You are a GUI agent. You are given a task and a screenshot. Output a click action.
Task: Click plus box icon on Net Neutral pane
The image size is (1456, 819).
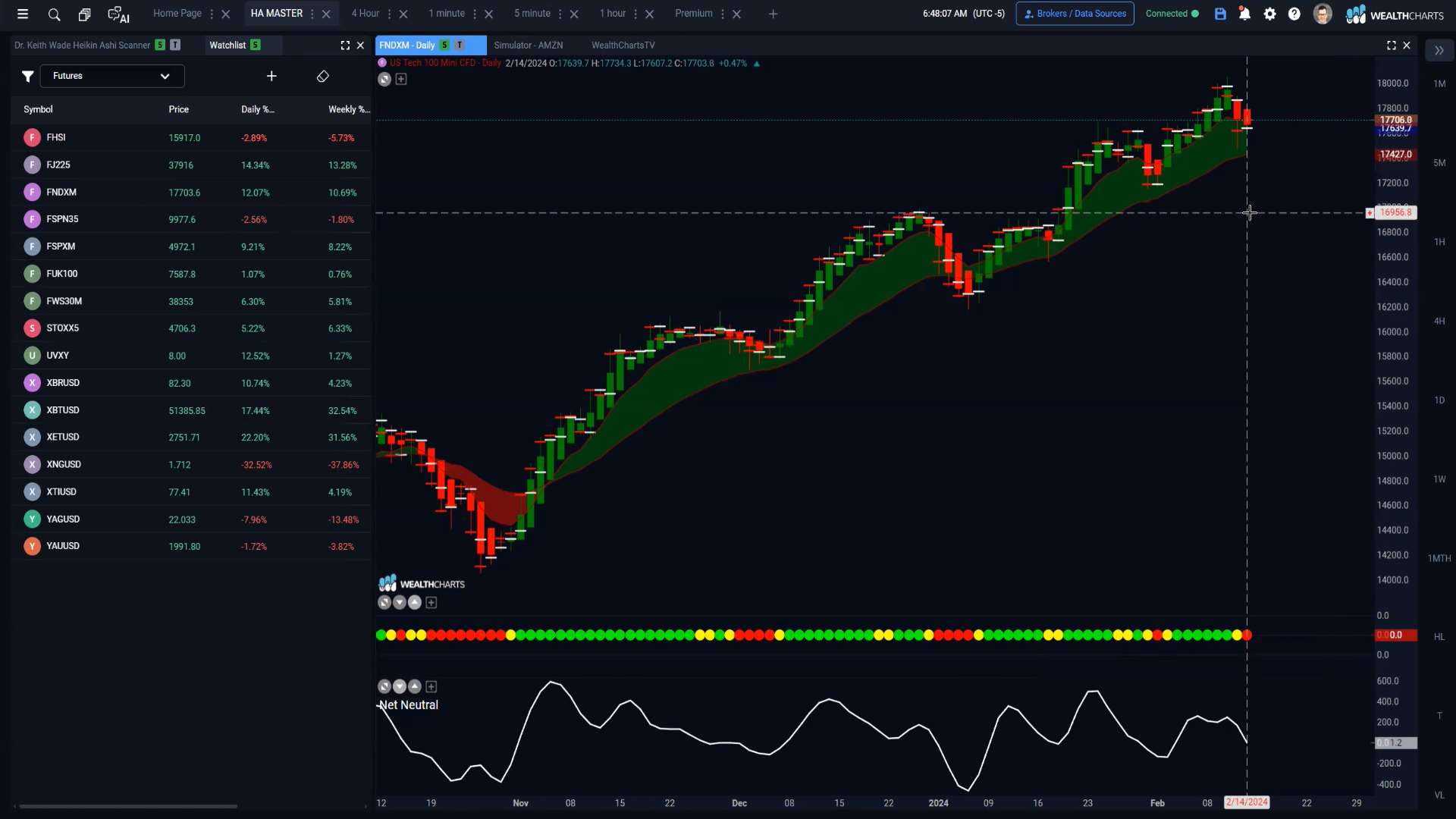pyautogui.click(x=431, y=686)
